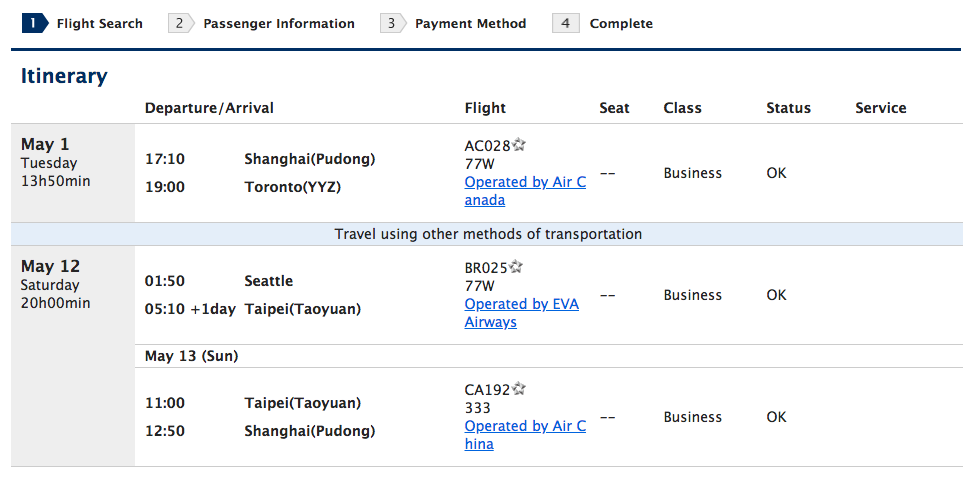Click Star Alliance icon beside AC028
This screenshot has width=977, height=482.
tap(518, 145)
